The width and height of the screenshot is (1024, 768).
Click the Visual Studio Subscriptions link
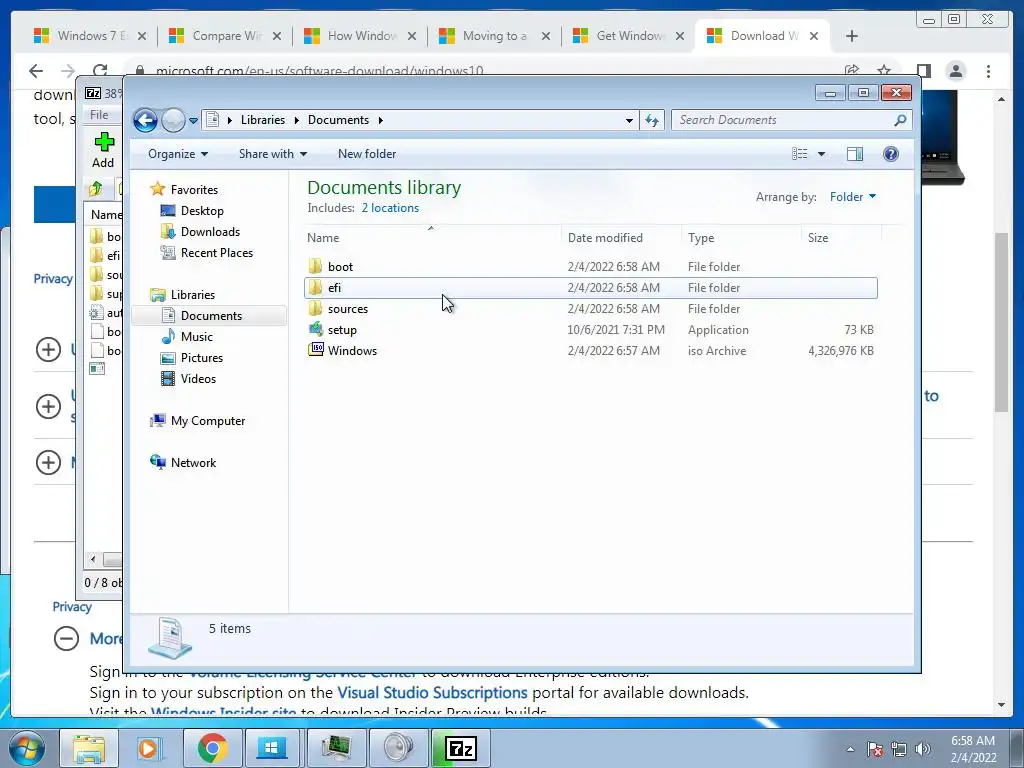[432, 692]
